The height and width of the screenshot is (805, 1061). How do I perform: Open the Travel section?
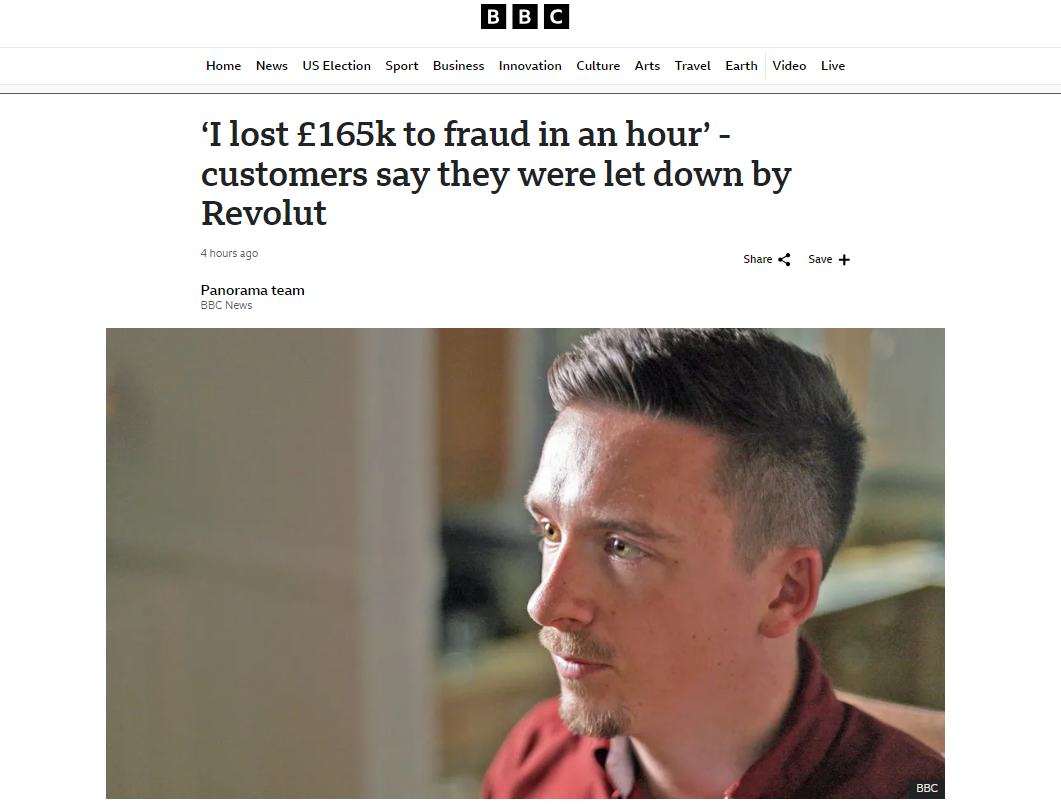point(692,66)
